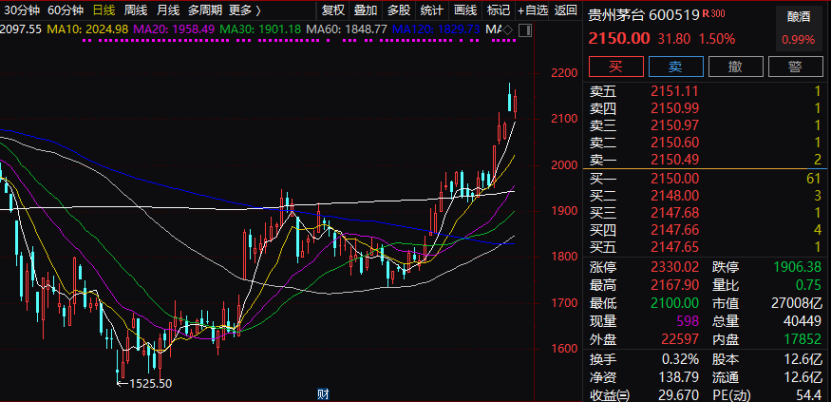Screen dimensions: 831x402
Task: Open the 复权 adjustment menu
Action: 333,10
